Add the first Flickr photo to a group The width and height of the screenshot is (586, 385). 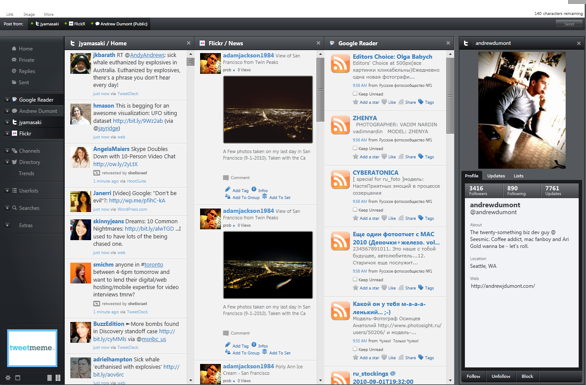[242, 197]
